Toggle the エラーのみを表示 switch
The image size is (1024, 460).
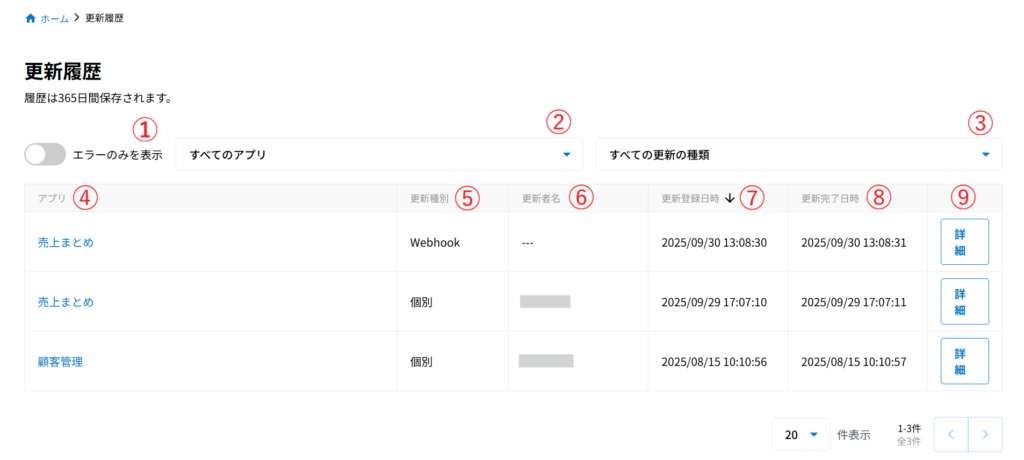point(45,154)
